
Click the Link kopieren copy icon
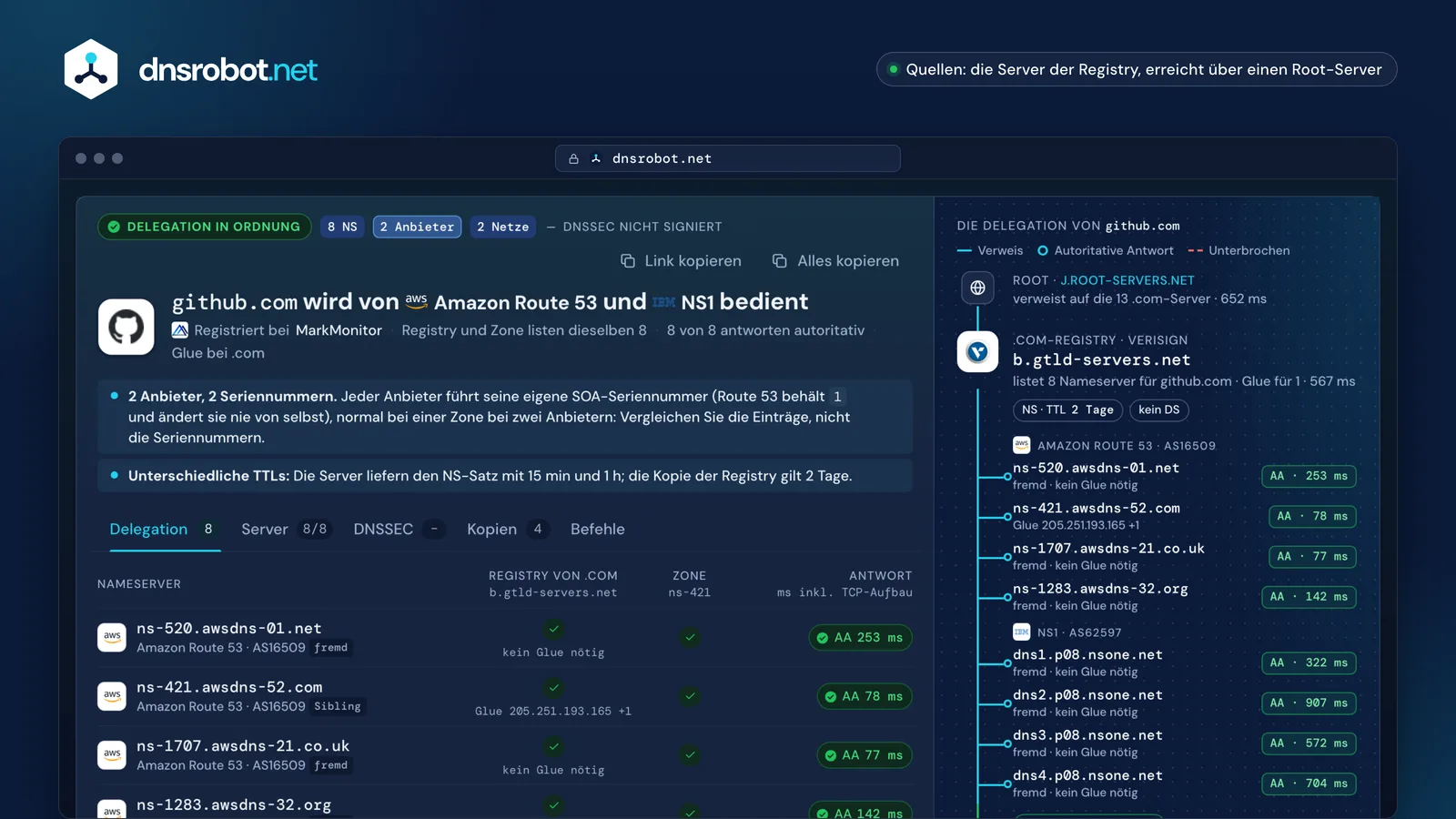click(x=628, y=261)
